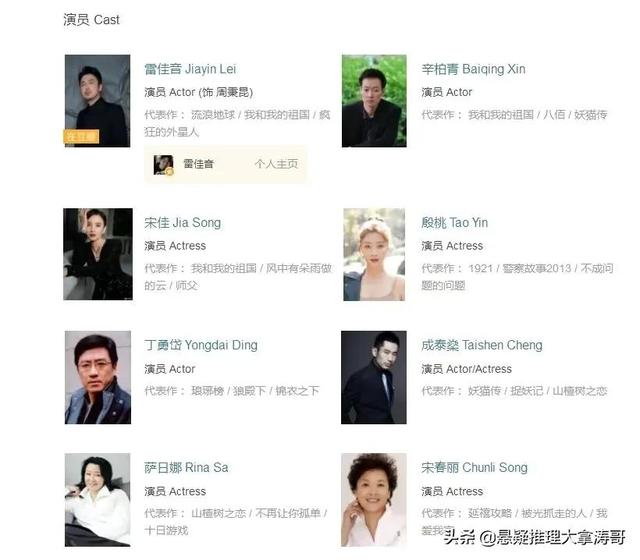Open the 雷佳音 Jiayin Lei name link
This screenshot has width=640, height=560.
pos(190,69)
